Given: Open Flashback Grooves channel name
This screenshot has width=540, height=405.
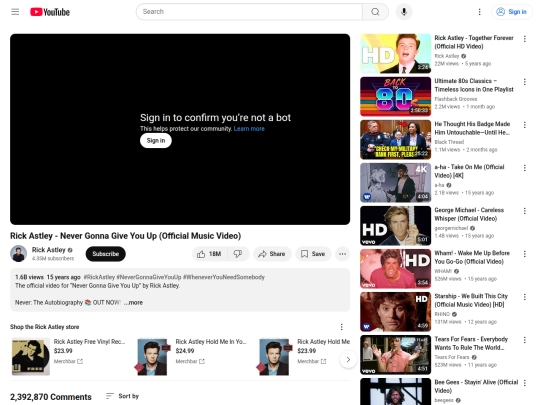Looking at the screenshot, I should click(x=456, y=99).
